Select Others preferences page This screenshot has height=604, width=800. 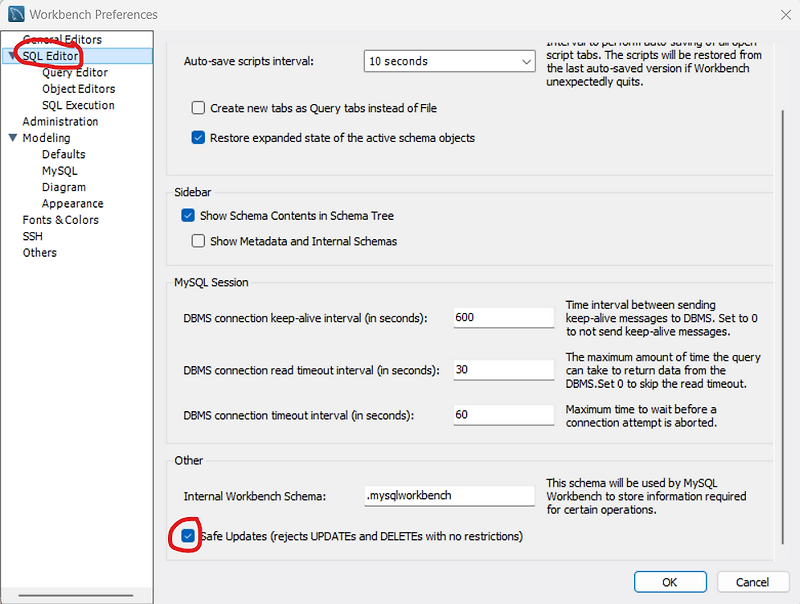click(39, 253)
